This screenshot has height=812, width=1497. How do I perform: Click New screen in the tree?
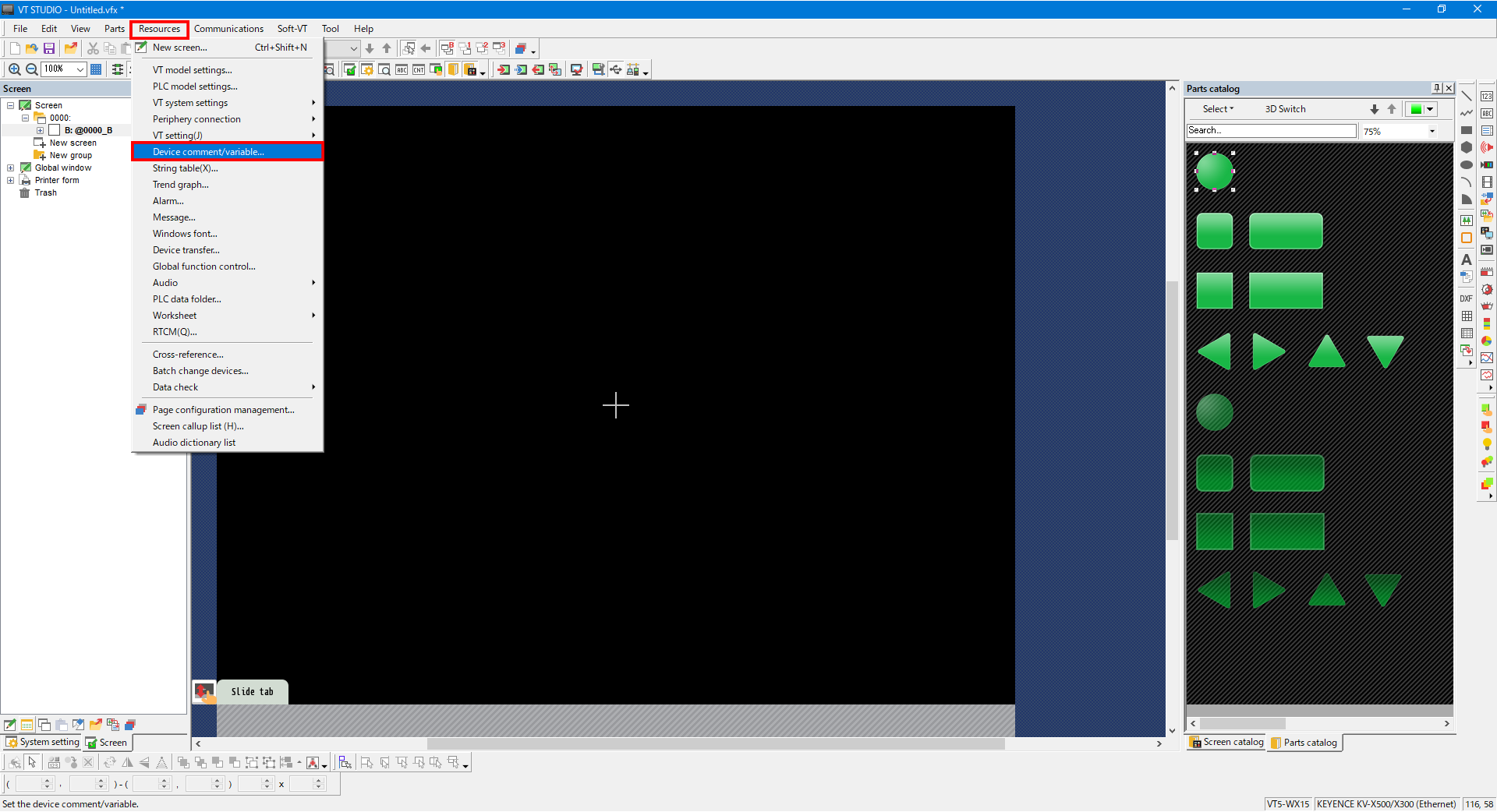tap(73, 143)
